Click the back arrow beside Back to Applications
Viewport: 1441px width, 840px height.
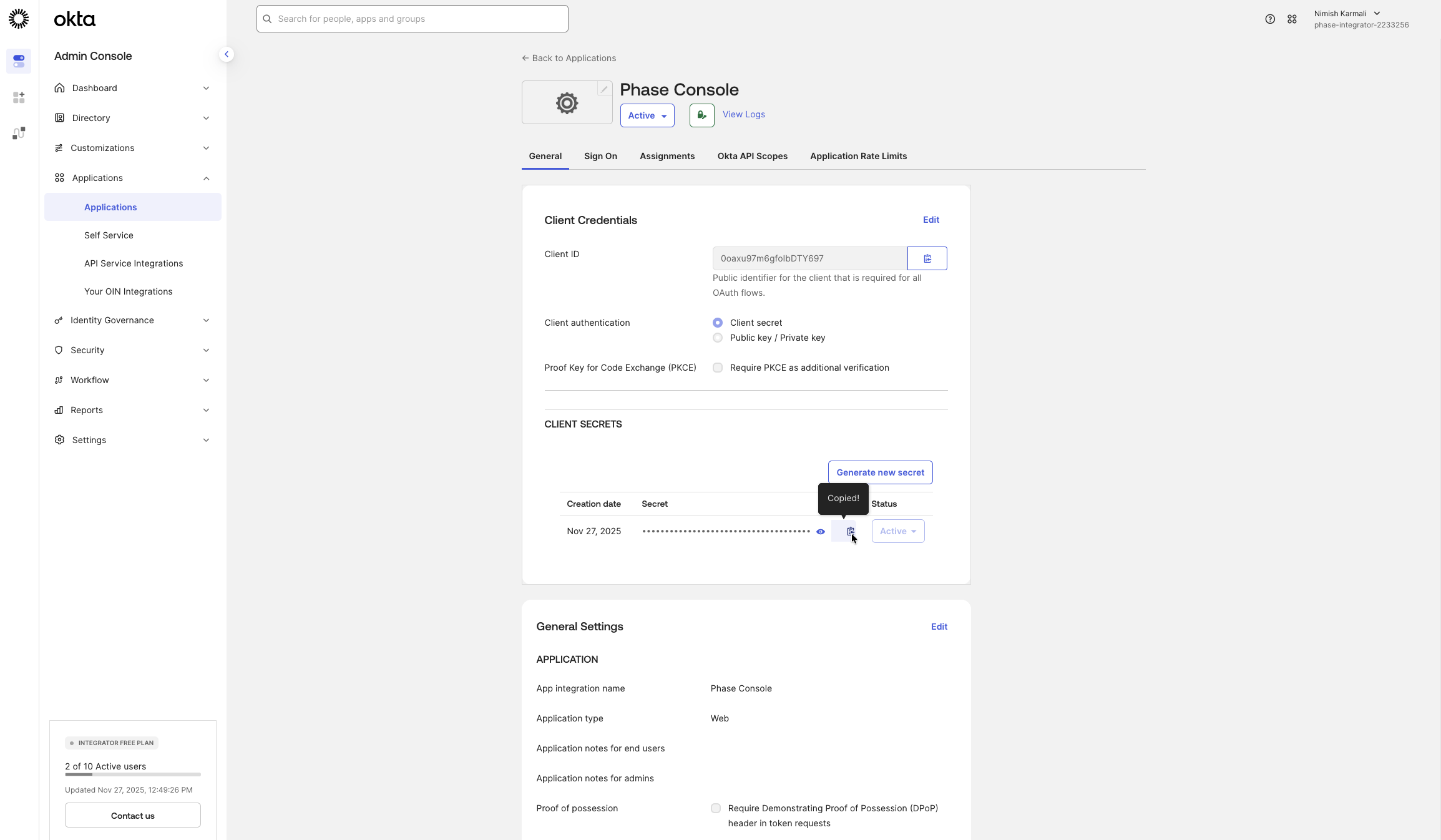(x=525, y=58)
